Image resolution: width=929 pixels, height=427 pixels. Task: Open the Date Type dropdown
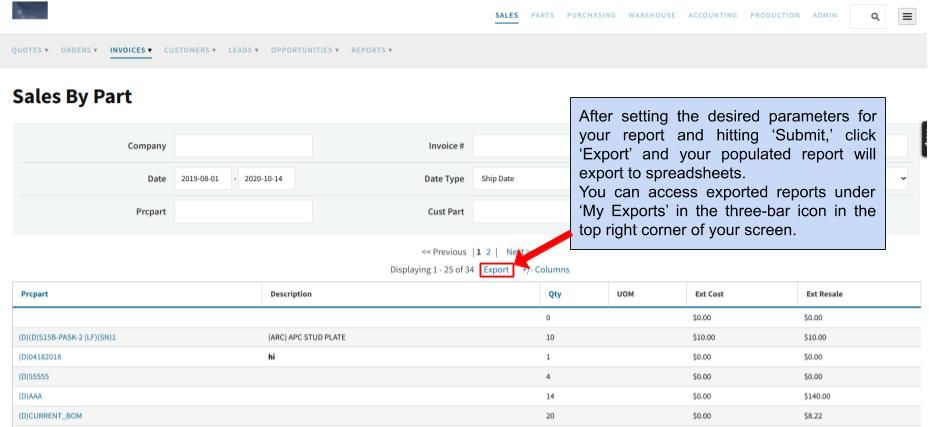point(521,178)
